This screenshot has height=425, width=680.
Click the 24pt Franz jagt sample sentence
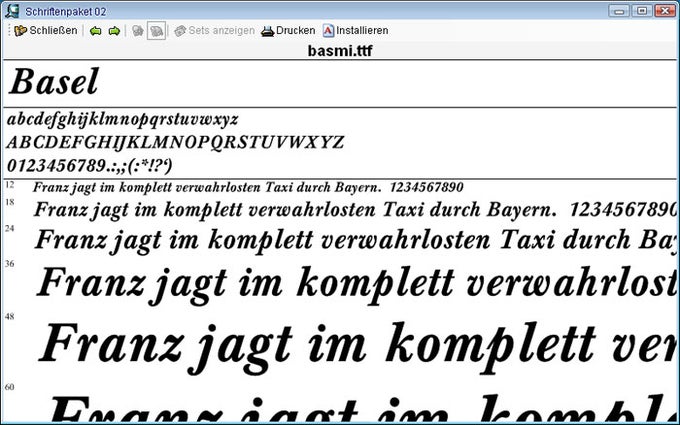click(x=355, y=240)
